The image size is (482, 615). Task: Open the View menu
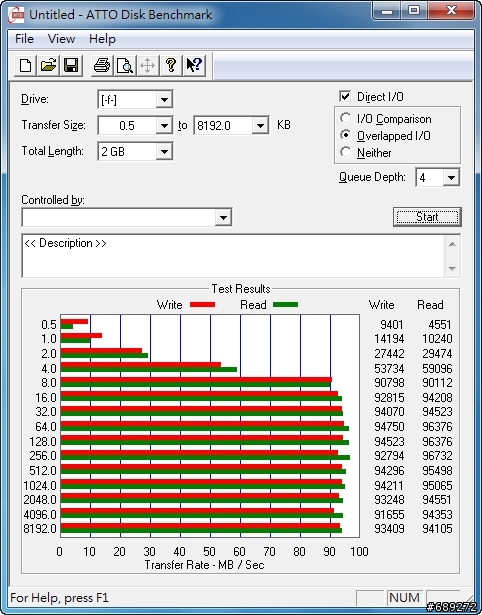pyautogui.click(x=61, y=39)
